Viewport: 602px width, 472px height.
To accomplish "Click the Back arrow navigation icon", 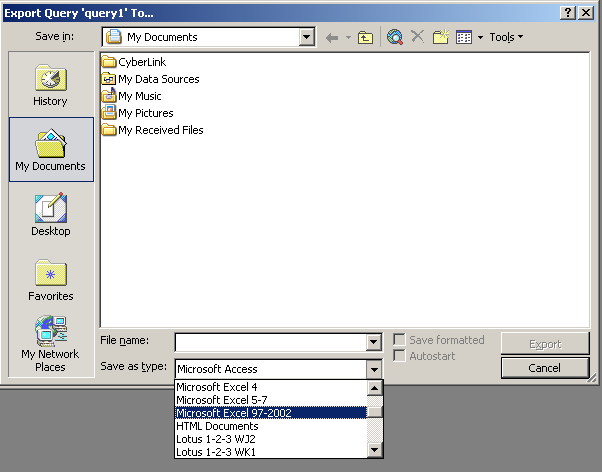I will tap(332, 37).
